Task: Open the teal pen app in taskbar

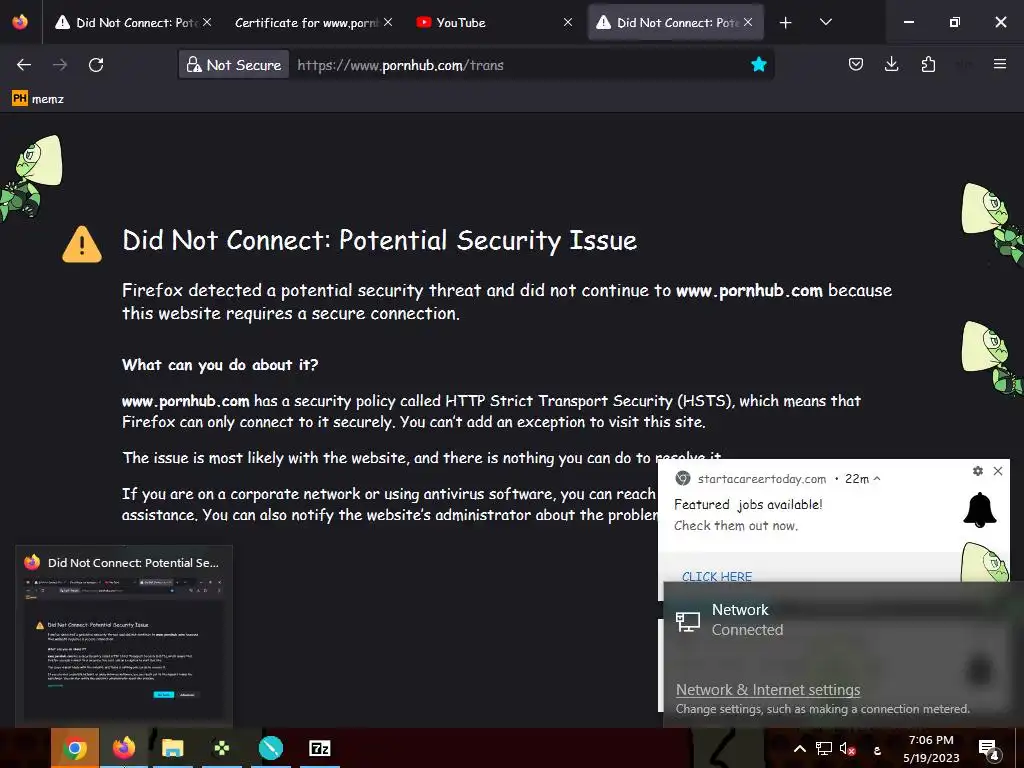Action: point(270,748)
